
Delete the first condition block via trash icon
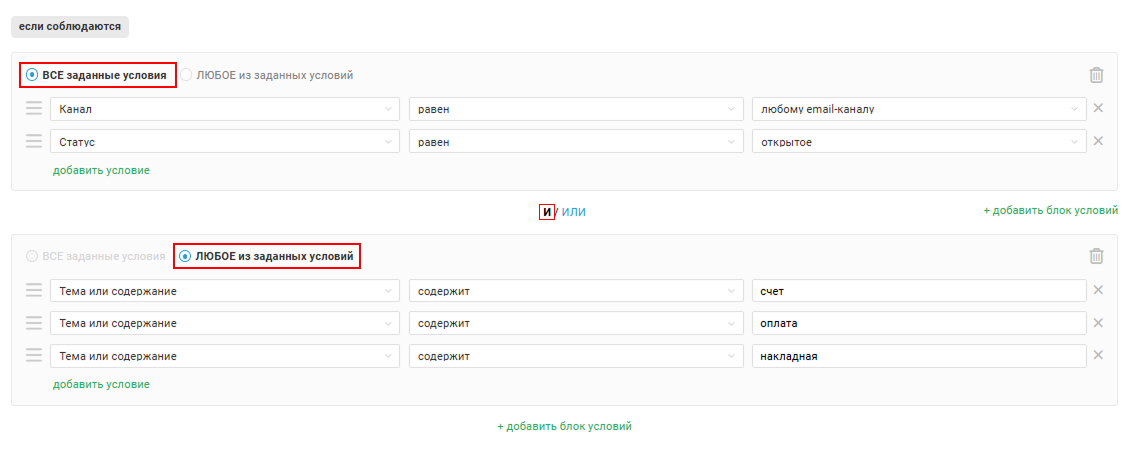pyautogui.click(x=1096, y=75)
